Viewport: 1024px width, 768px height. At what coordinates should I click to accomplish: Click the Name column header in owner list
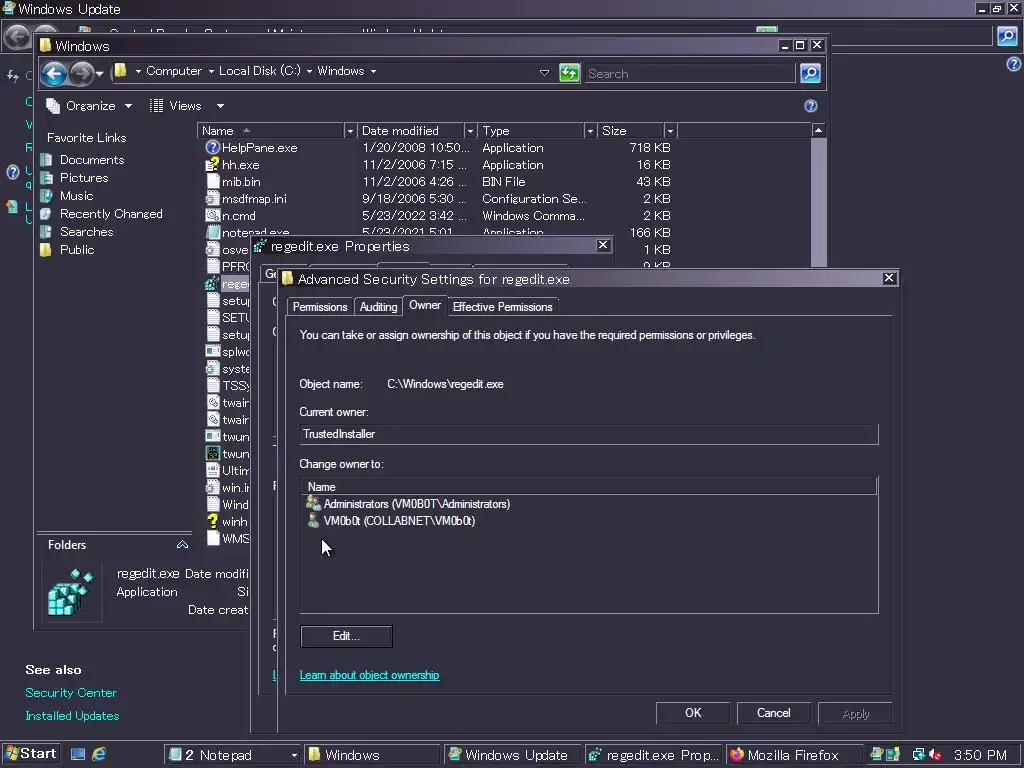tap(588, 487)
